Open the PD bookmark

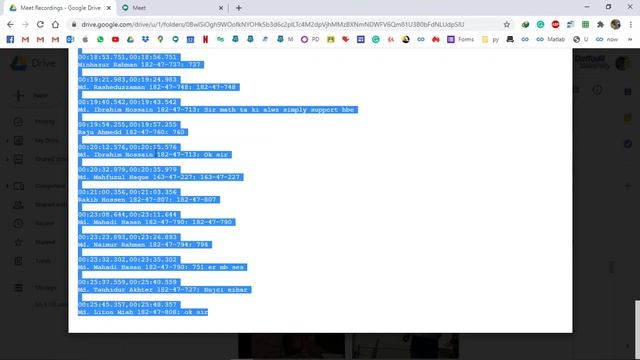pos(310,39)
